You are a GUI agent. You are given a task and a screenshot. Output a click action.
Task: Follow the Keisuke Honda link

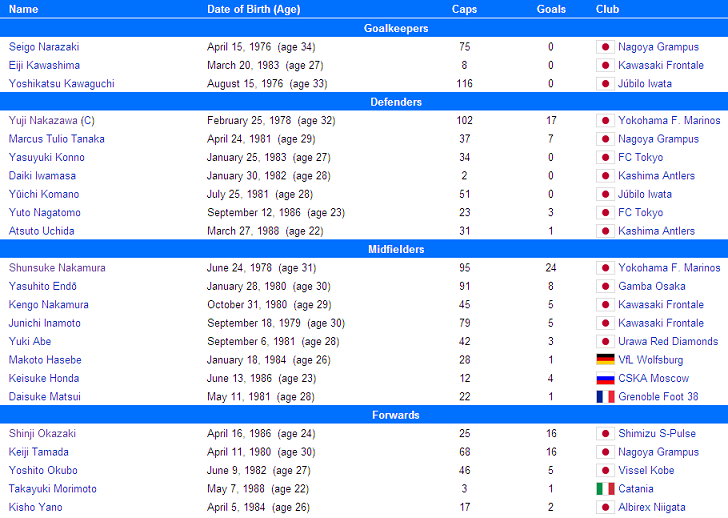(x=44, y=378)
